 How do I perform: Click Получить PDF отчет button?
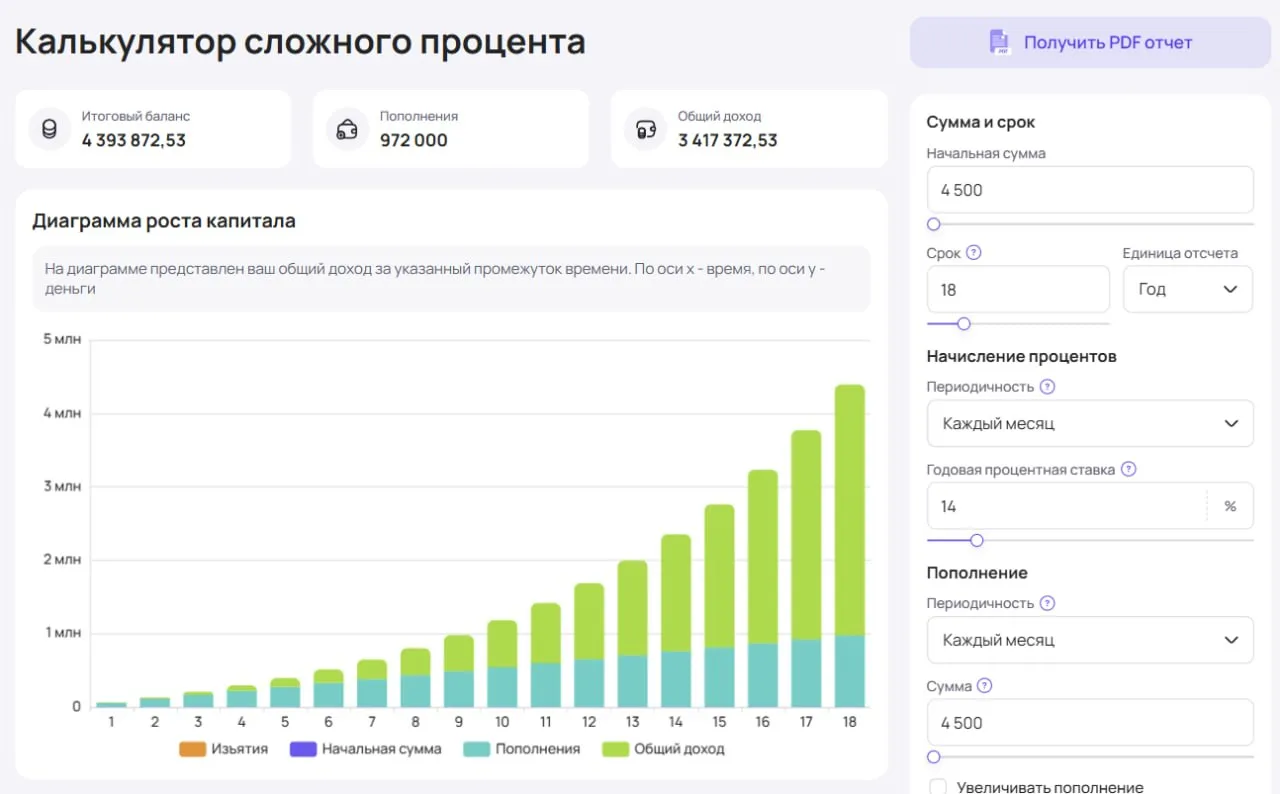coord(1090,42)
